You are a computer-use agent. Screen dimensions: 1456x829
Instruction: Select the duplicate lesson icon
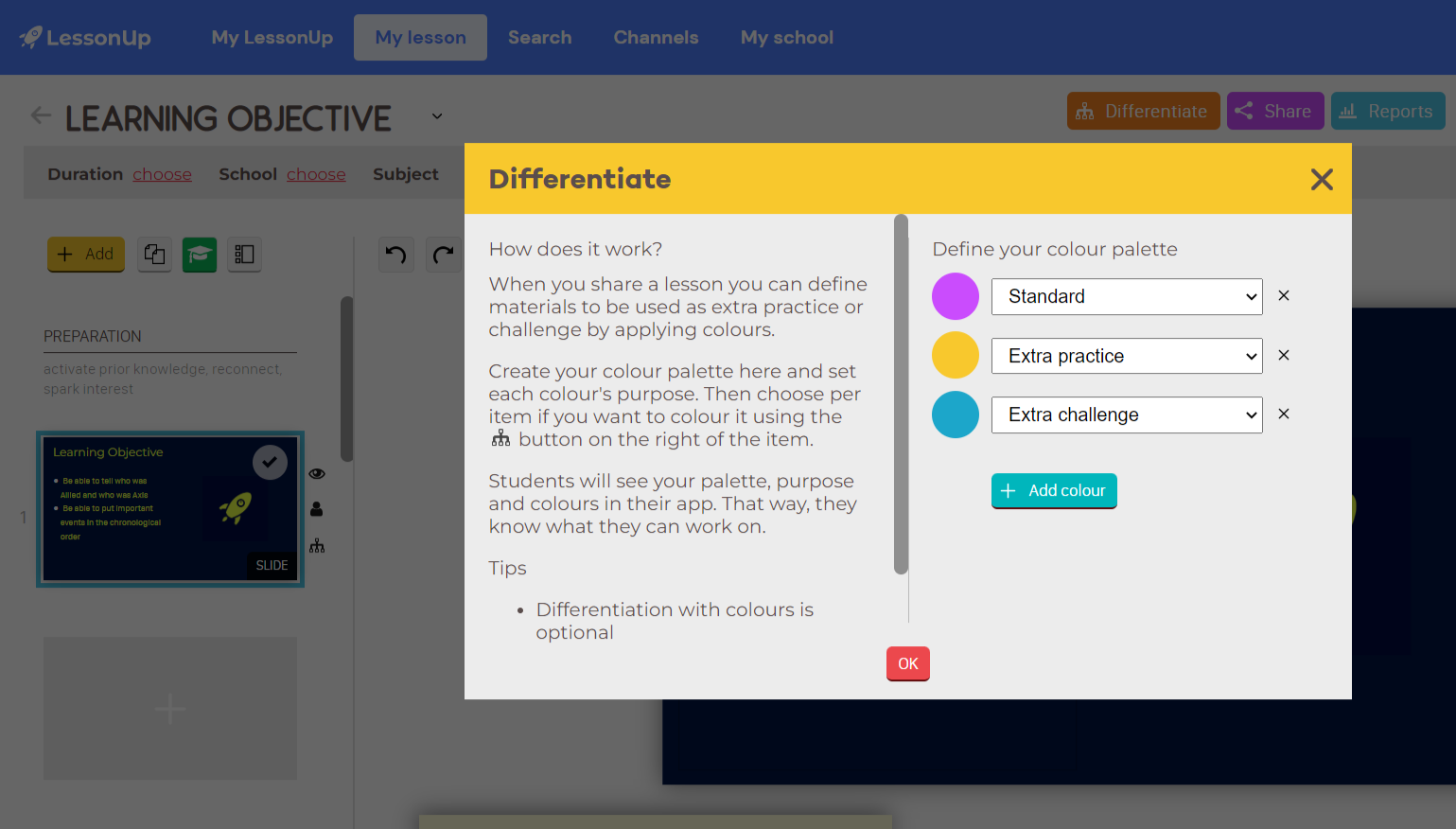point(154,255)
